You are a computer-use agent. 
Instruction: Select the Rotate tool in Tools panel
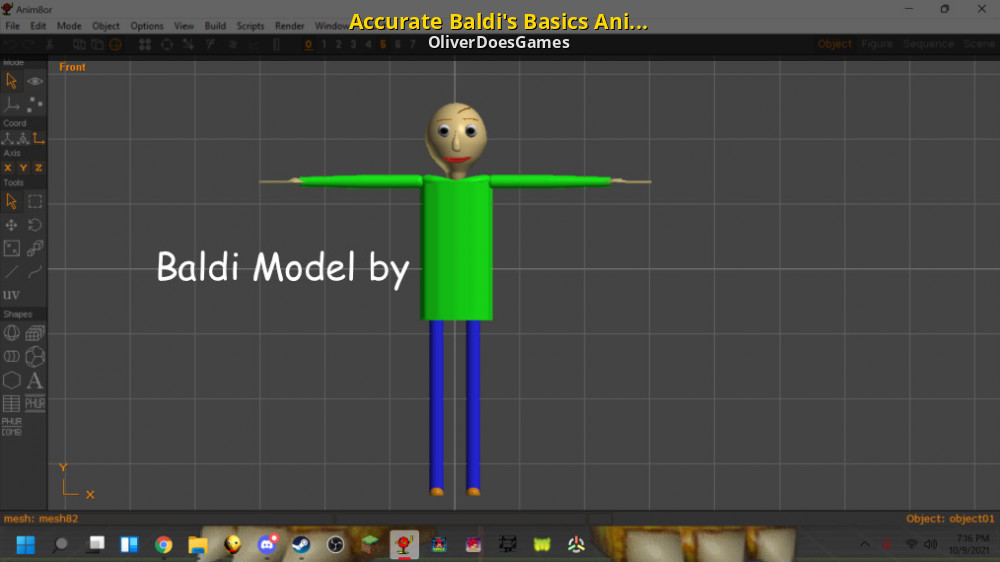click(x=35, y=225)
